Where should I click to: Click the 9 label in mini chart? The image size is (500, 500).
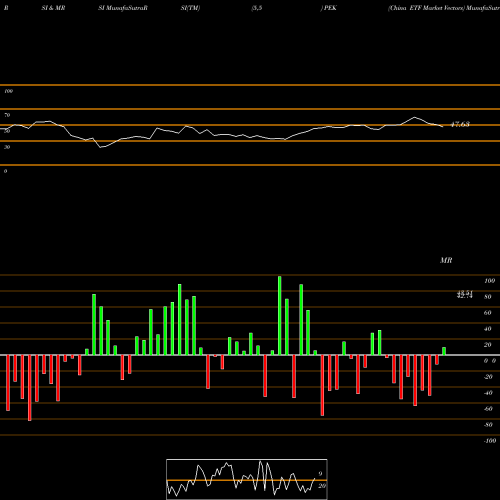(320, 474)
